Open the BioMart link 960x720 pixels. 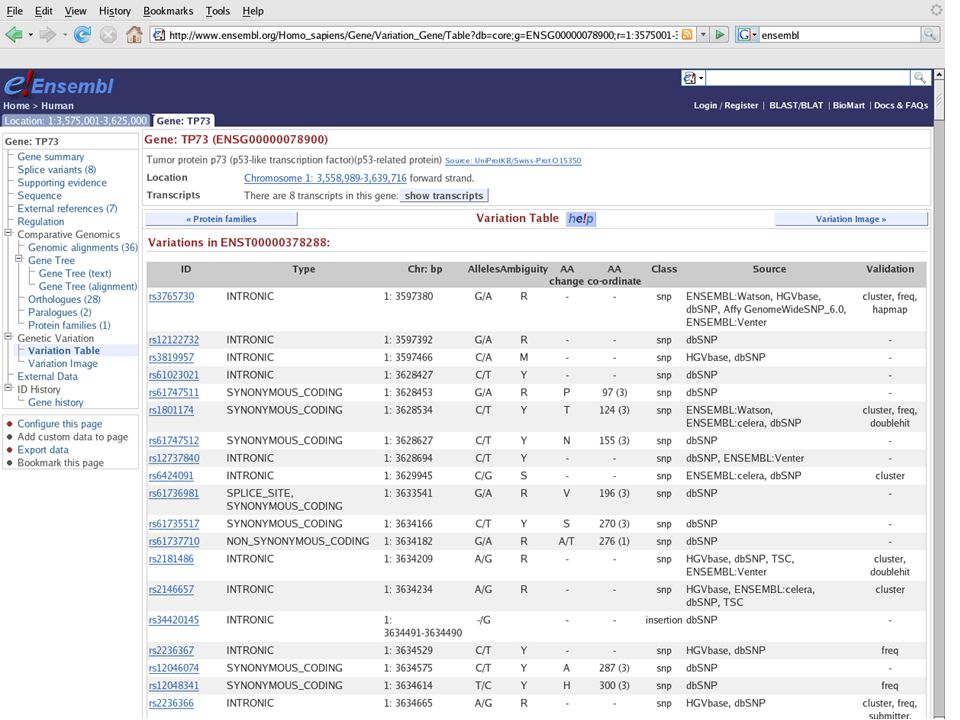tap(849, 105)
